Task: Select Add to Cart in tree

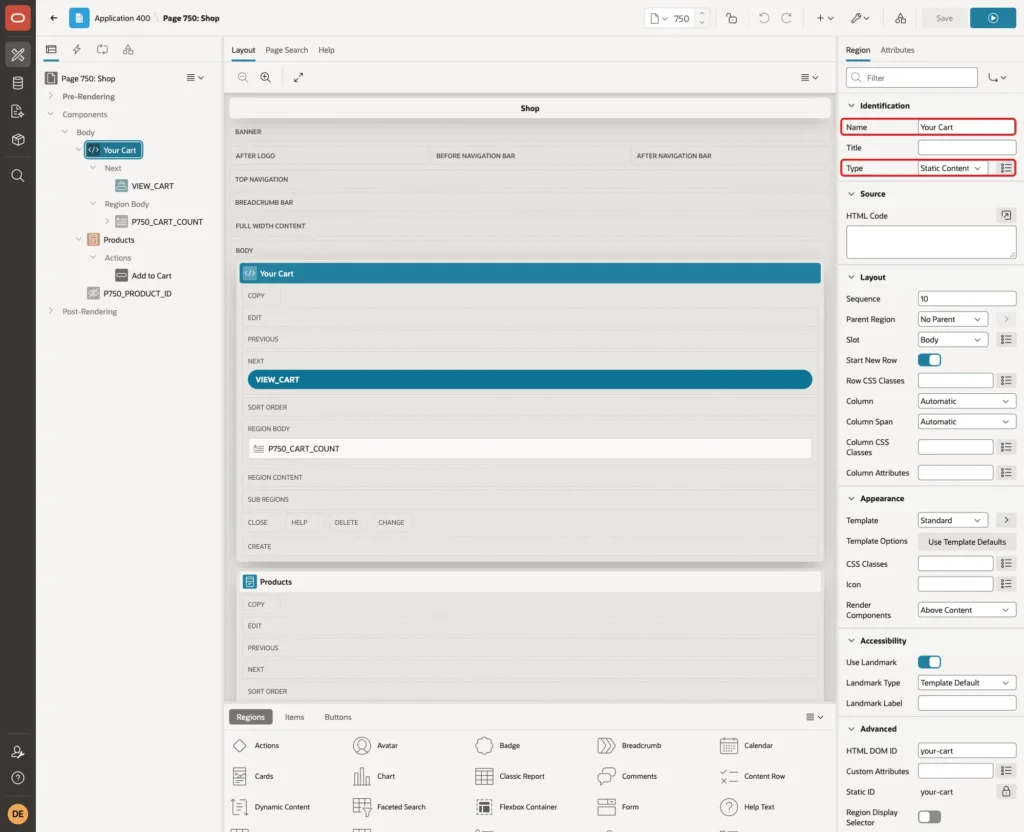Action: (x=151, y=276)
